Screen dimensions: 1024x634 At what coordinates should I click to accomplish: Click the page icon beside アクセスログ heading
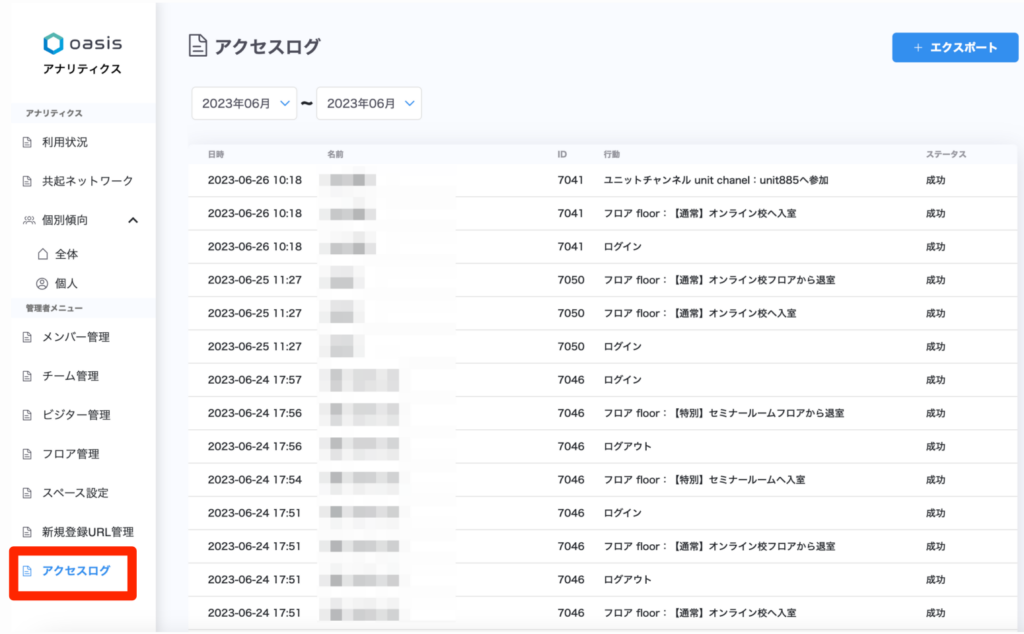[x=198, y=46]
